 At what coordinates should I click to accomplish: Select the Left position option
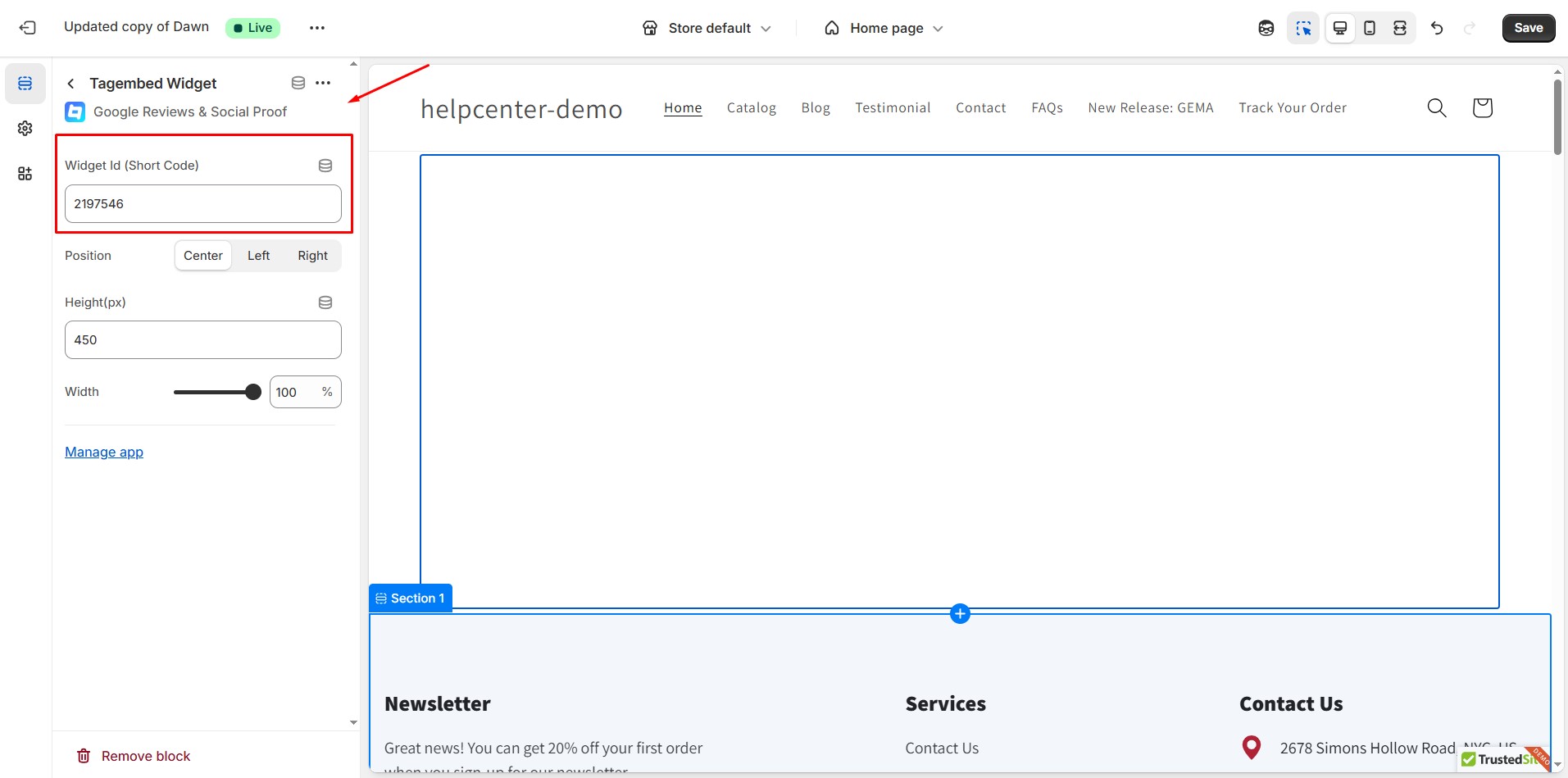click(x=258, y=255)
